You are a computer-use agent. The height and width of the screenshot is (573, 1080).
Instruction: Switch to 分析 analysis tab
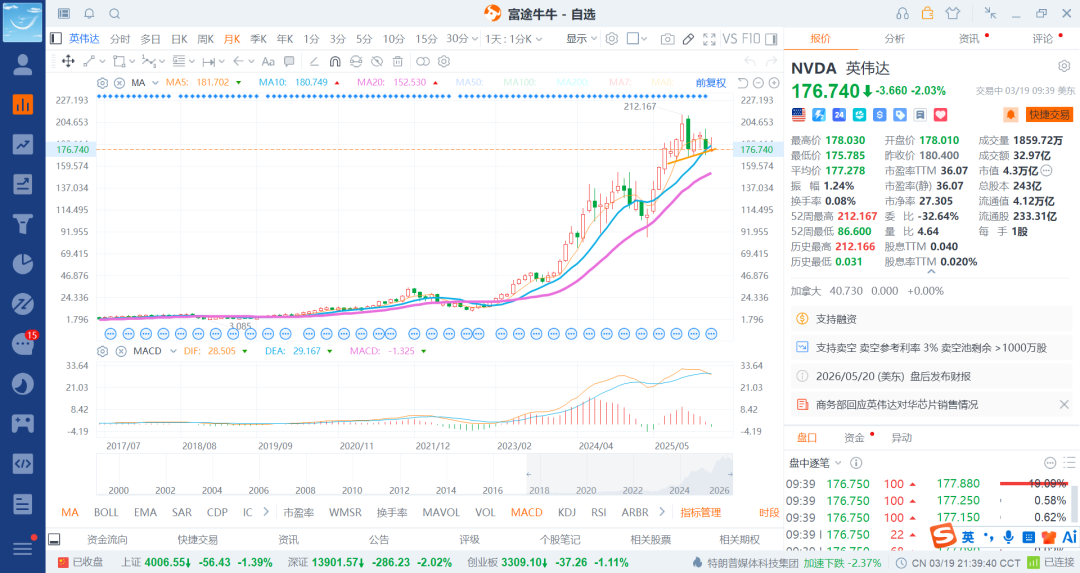point(895,39)
